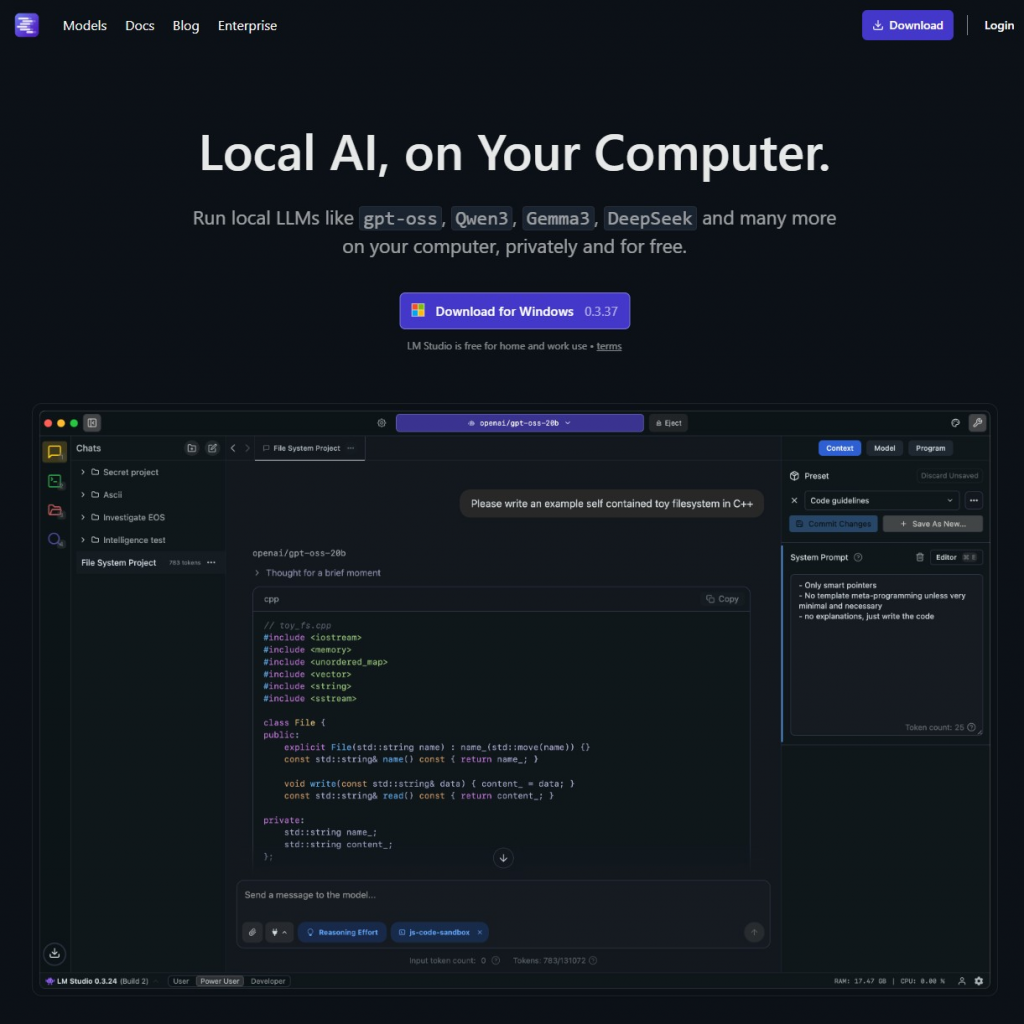This screenshot has height=1024, width=1024.
Task: Switch to the Model tab
Action: click(884, 448)
